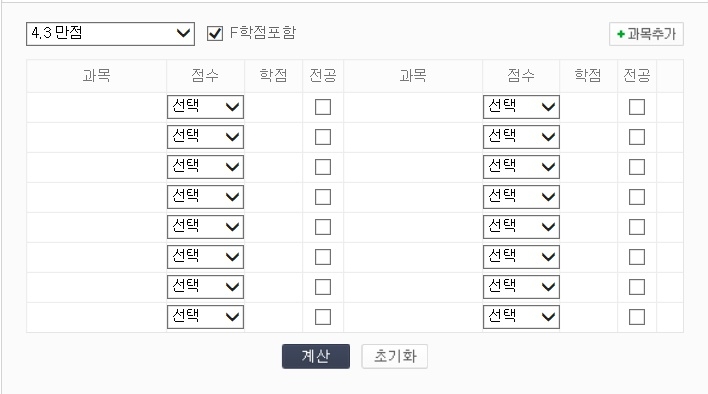Click the 계산 button
Screen dimensions: 708x394
pyautogui.click(x=316, y=357)
